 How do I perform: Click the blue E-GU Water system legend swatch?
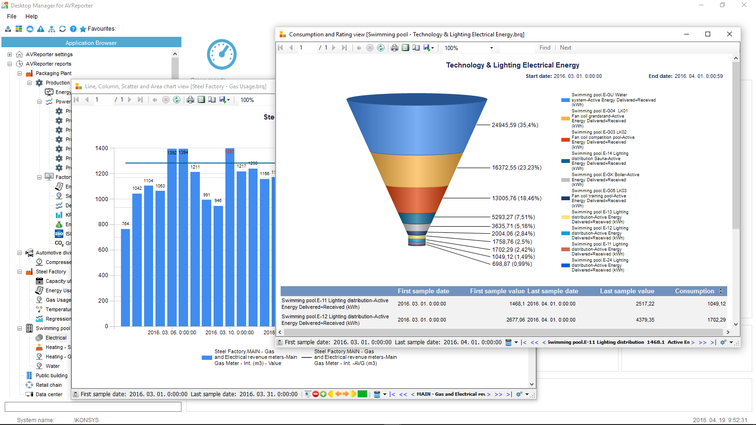pyautogui.click(x=565, y=100)
